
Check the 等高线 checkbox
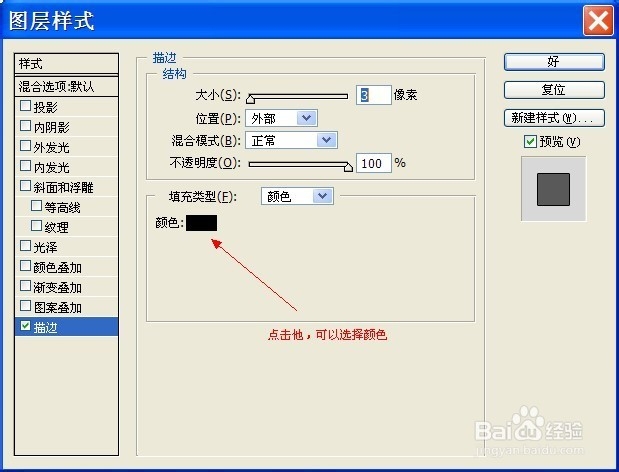[x=36, y=206]
